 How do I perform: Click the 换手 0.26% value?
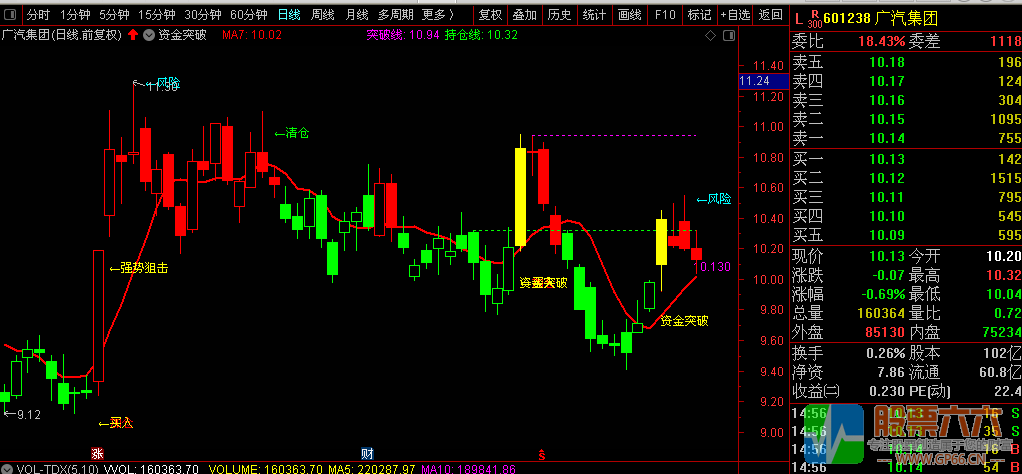point(885,353)
